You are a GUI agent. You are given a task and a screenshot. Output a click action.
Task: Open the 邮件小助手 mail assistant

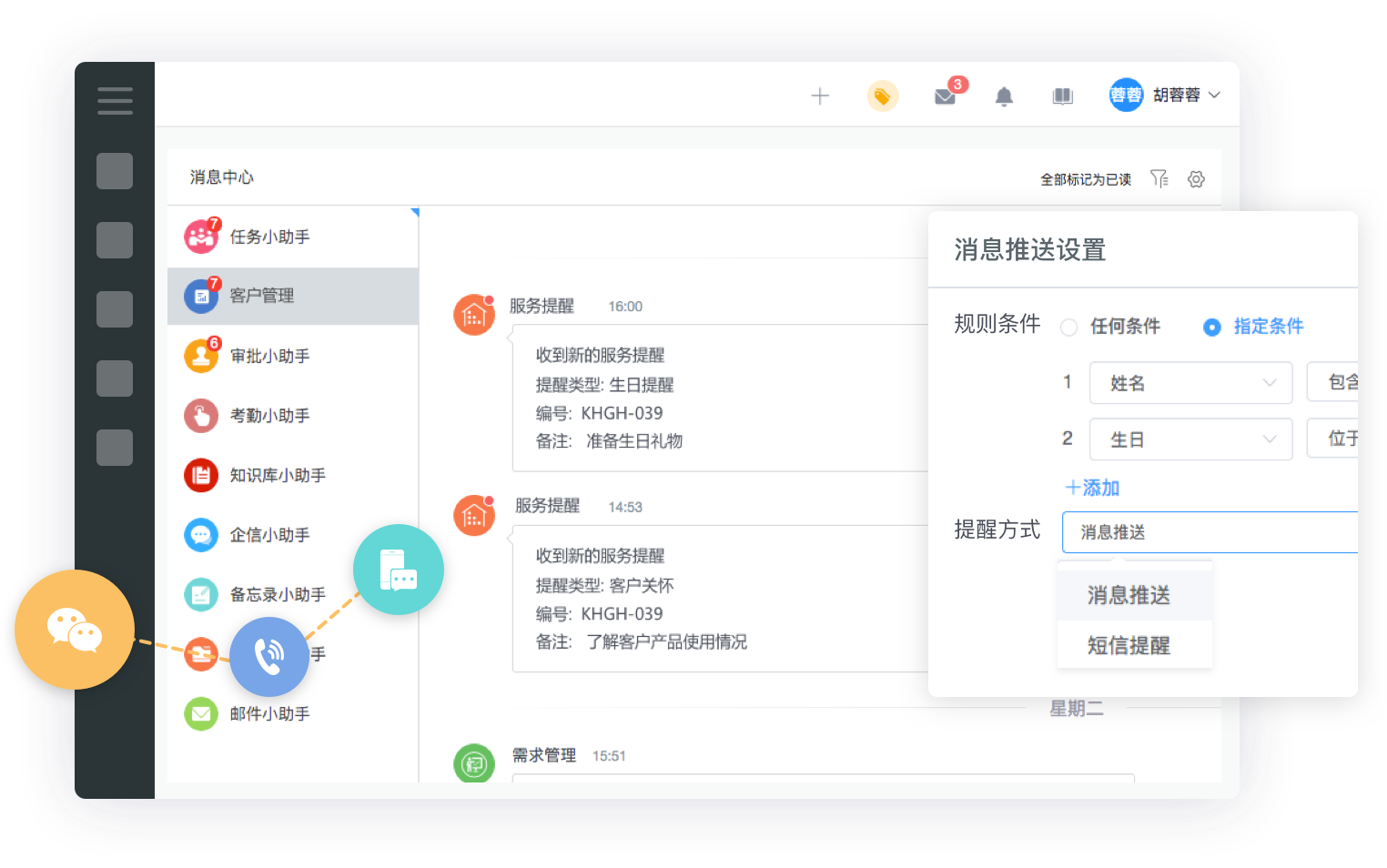click(x=269, y=714)
